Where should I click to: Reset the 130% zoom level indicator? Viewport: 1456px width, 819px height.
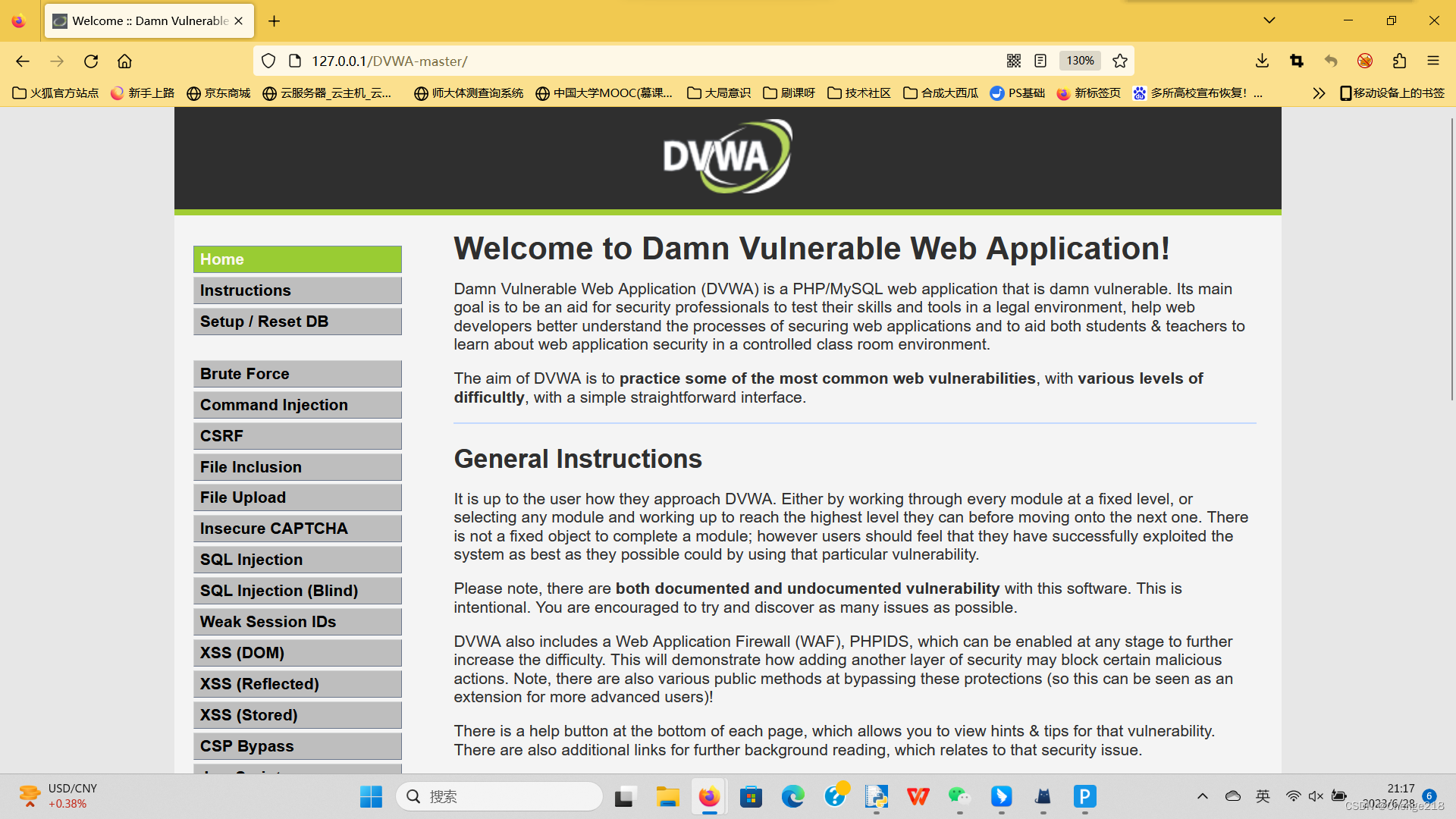point(1080,61)
